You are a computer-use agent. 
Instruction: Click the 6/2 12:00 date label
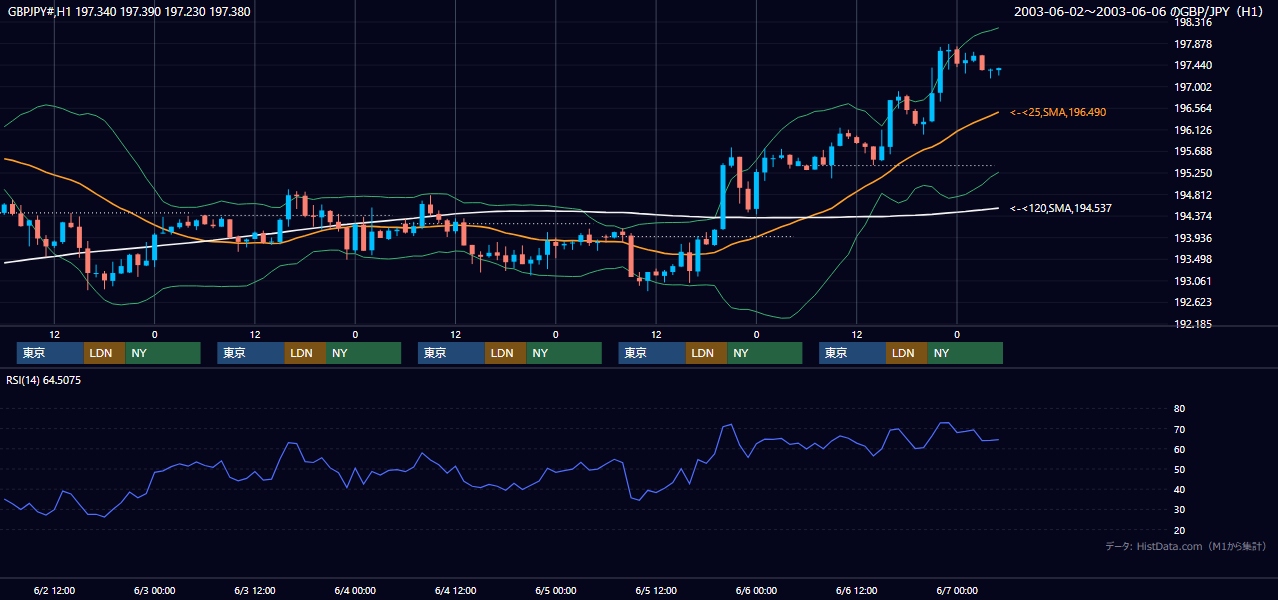point(54,591)
